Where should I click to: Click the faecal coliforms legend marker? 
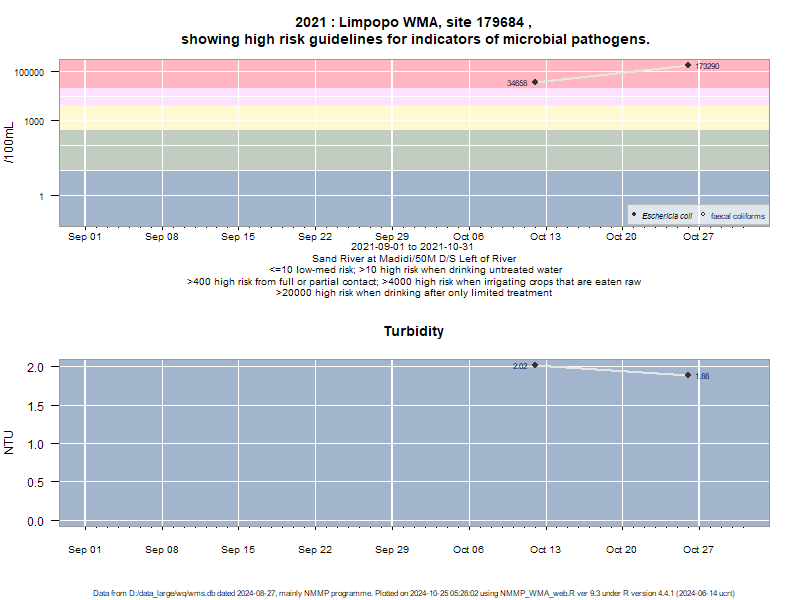(703, 215)
